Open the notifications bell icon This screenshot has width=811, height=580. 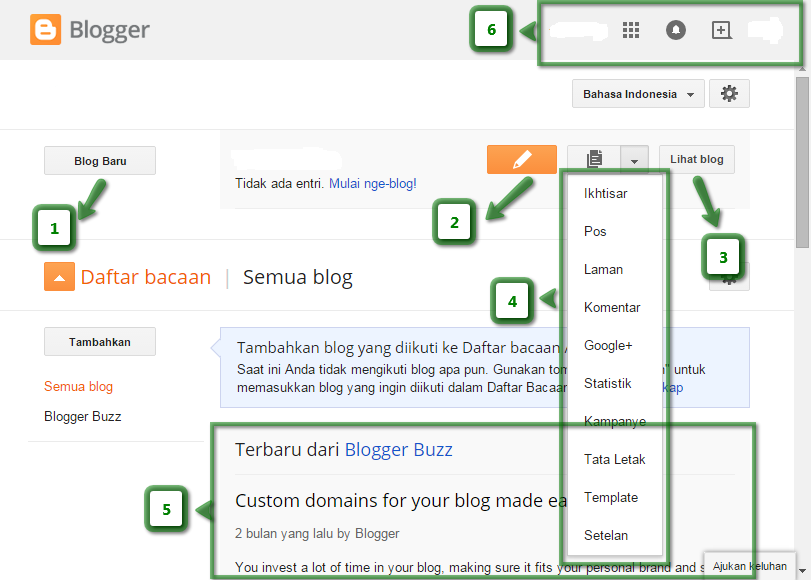tap(675, 30)
